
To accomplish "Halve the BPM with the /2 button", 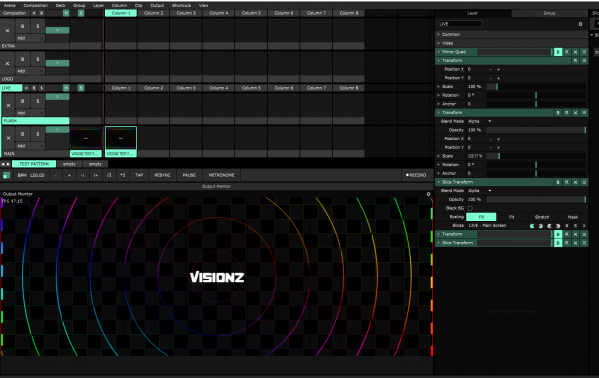I will coord(109,175).
